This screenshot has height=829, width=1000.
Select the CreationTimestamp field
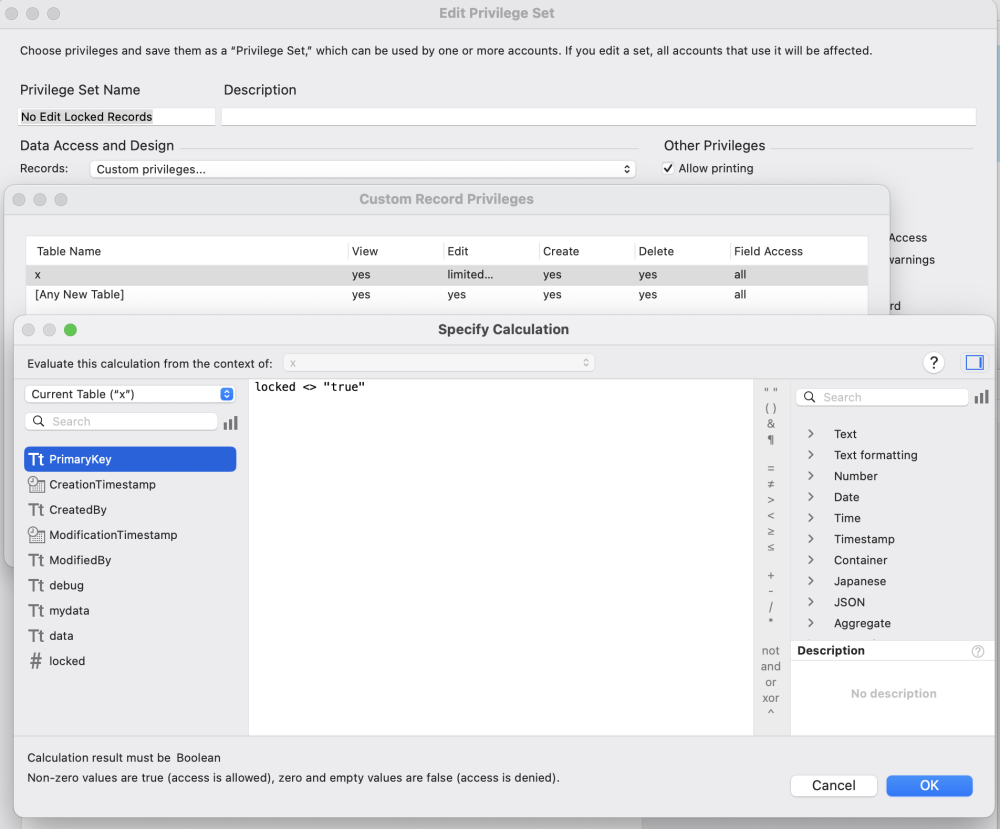(102, 485)
